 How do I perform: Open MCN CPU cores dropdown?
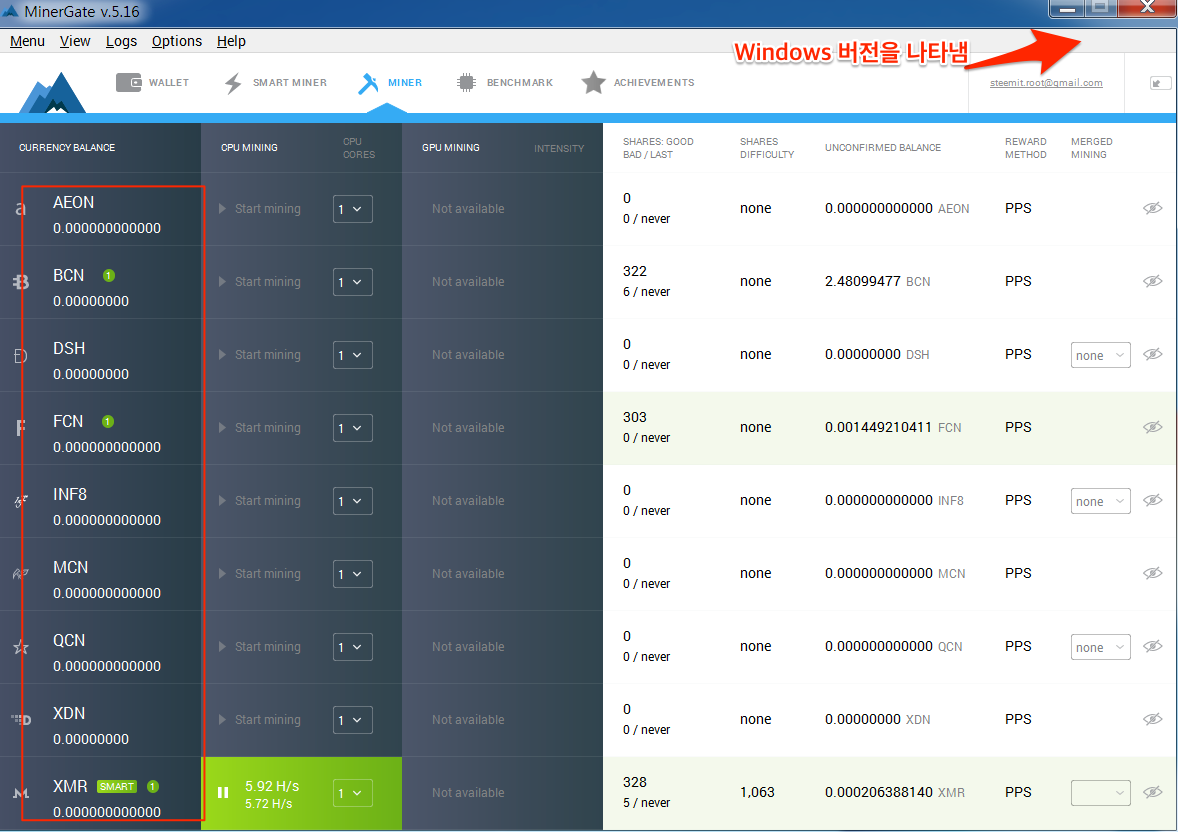tap(352, 573)
